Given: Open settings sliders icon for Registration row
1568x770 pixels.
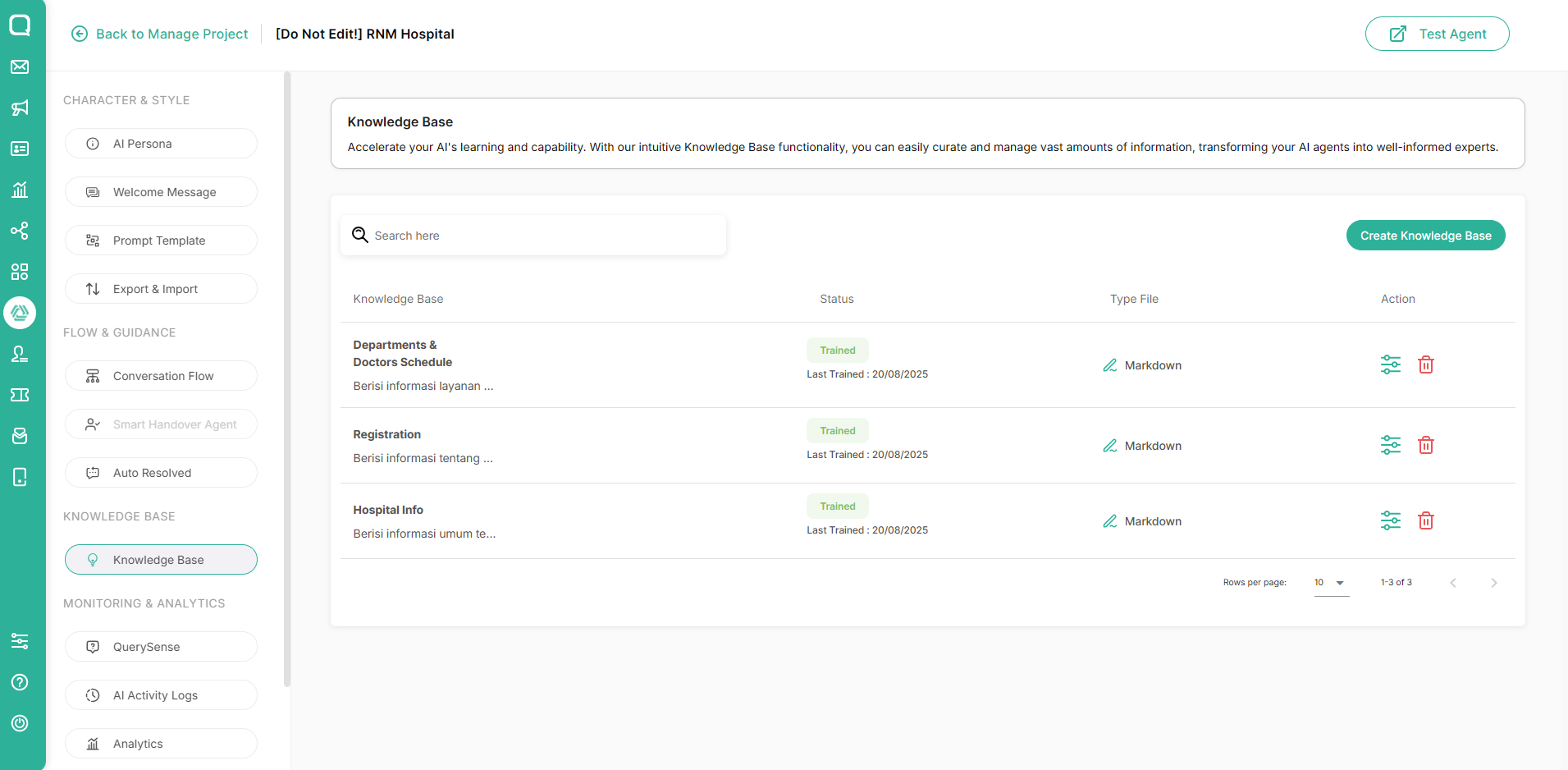Looking at the screenshot, I should [x=1390, y=445].
